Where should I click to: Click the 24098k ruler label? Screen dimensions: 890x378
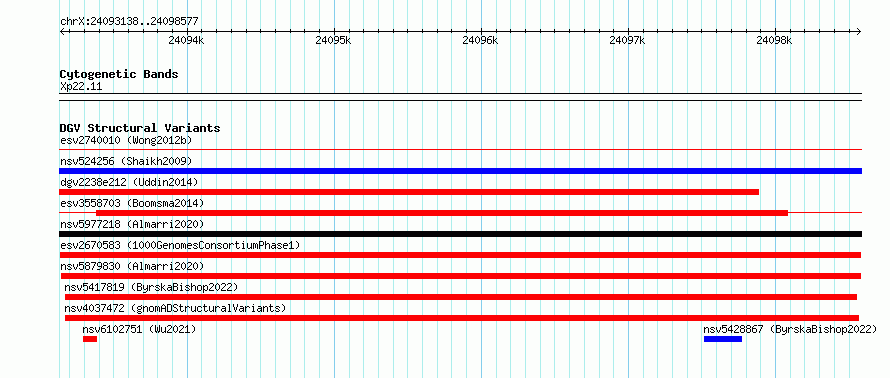tap(774, 40)
